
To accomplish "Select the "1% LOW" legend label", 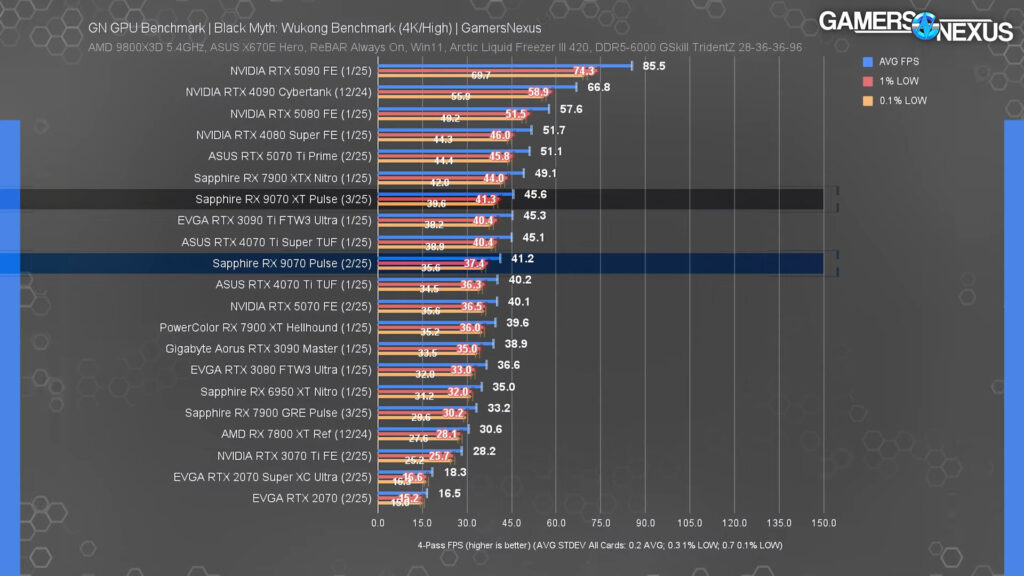I will coord(899,81).
